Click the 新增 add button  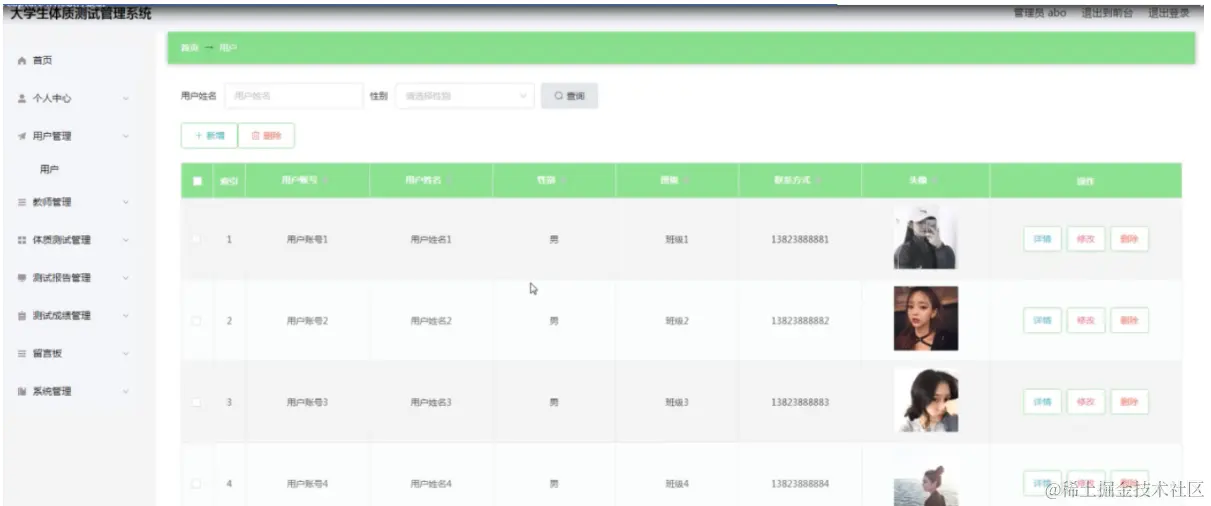pyautogui.click(x=209, y=135)
